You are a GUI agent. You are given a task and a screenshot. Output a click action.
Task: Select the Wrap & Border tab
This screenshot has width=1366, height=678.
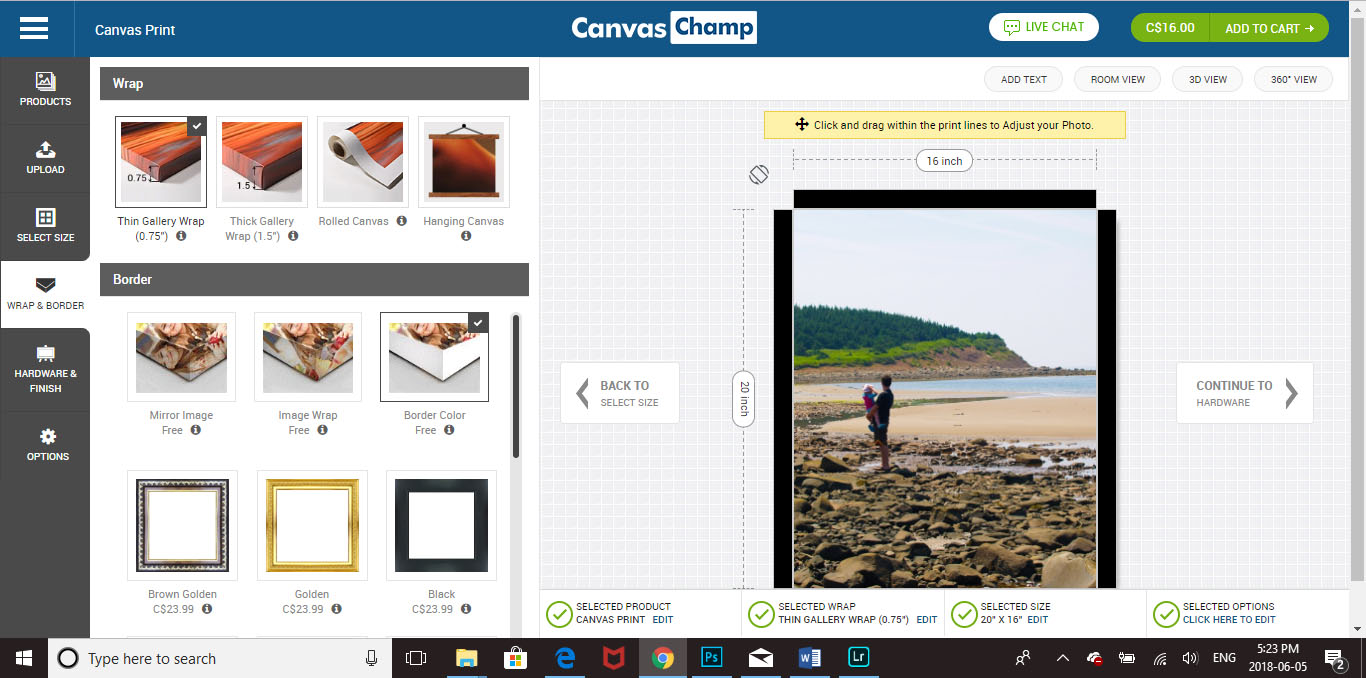click(45, 294)
